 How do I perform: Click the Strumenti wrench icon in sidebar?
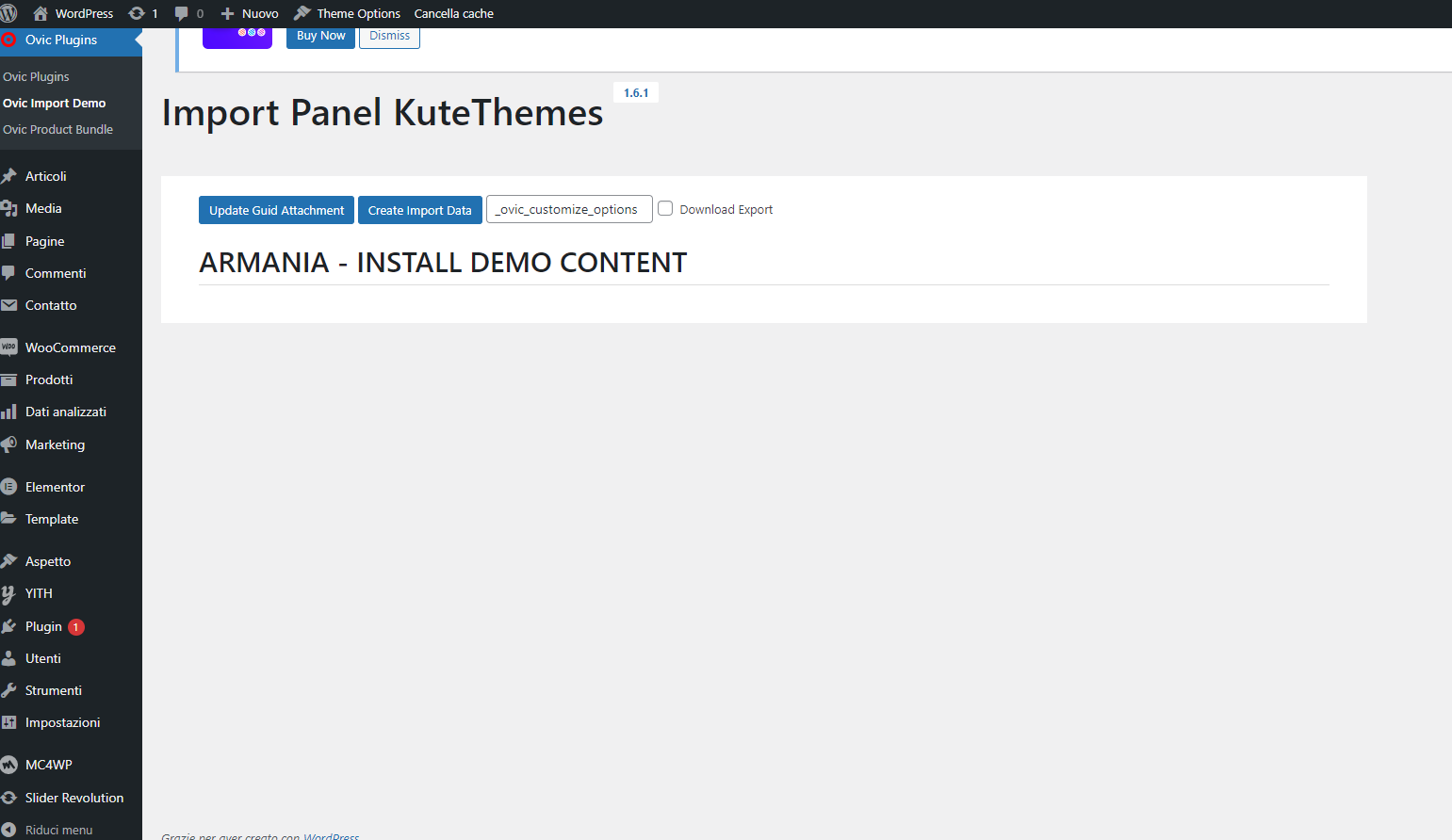coord(8,690)
